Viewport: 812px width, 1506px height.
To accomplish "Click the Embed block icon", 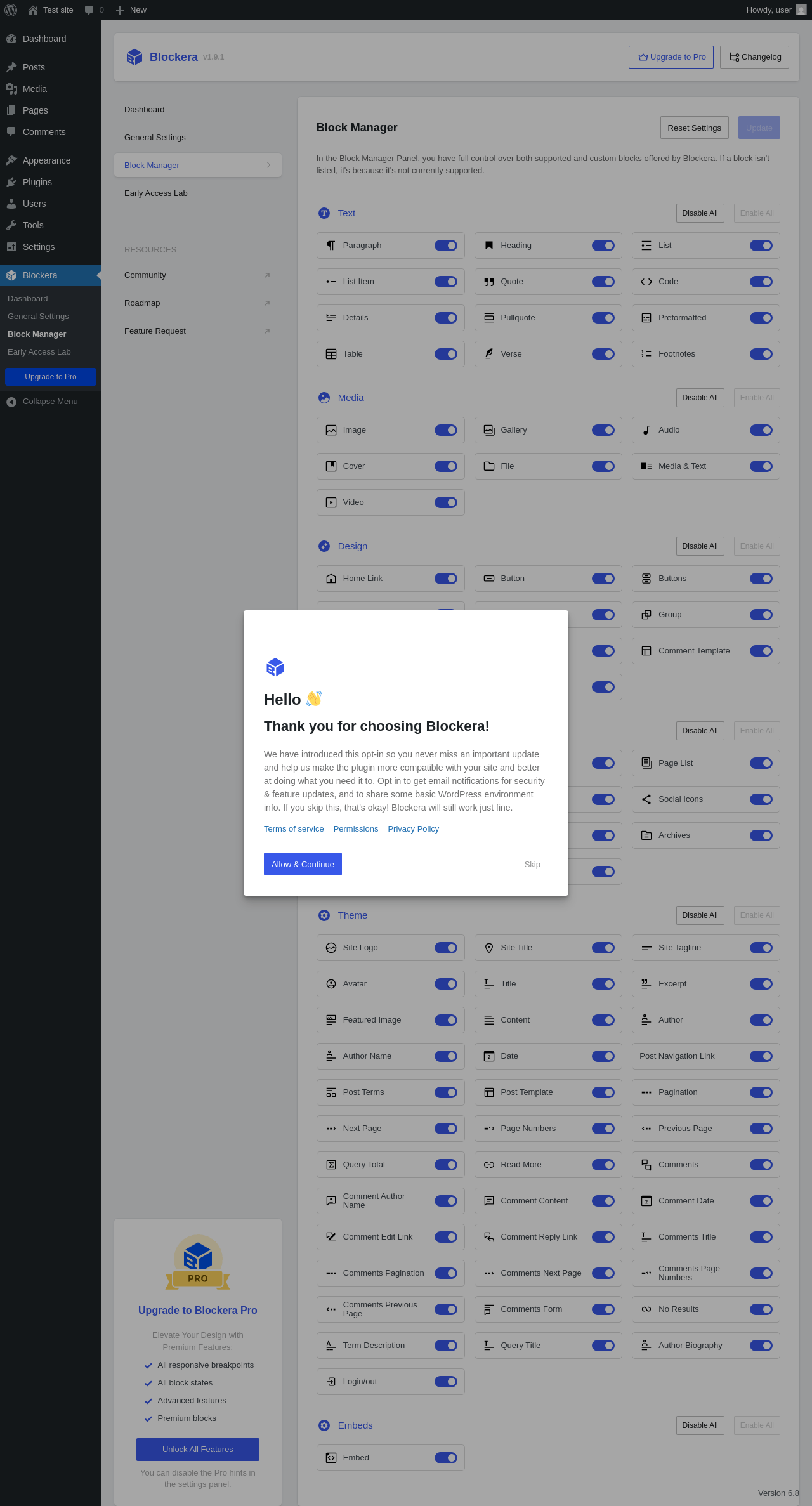I will point(331,1458).
